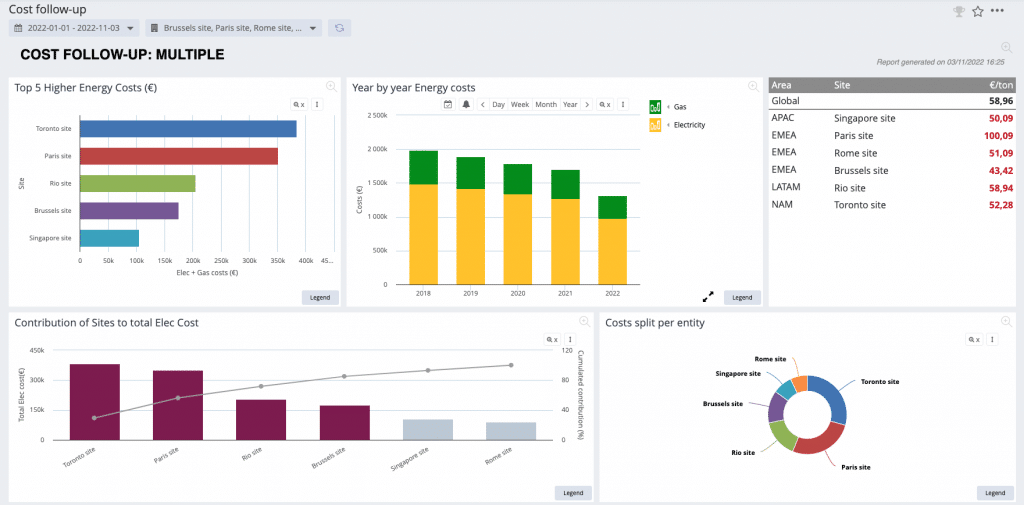Click the yellow Electricity series chart icon

[655, 125]
